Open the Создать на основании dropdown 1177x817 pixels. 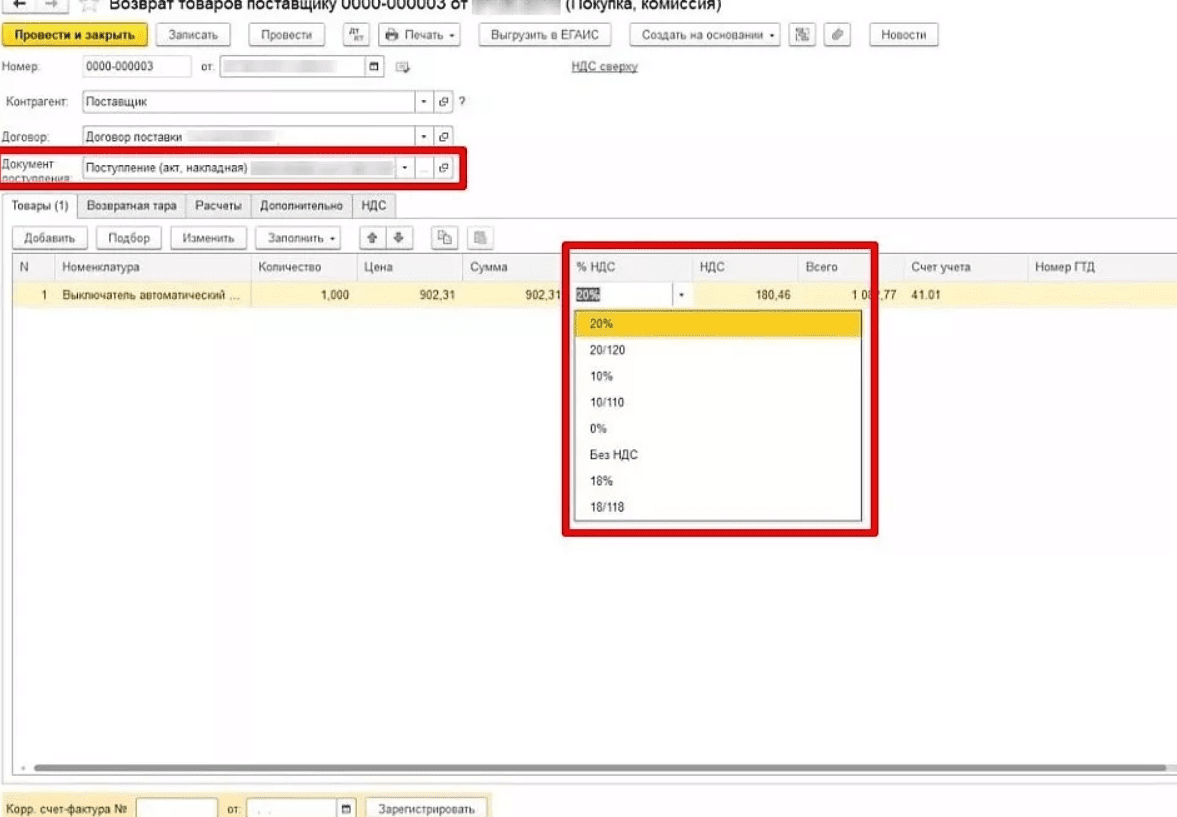tap(704, 35)
